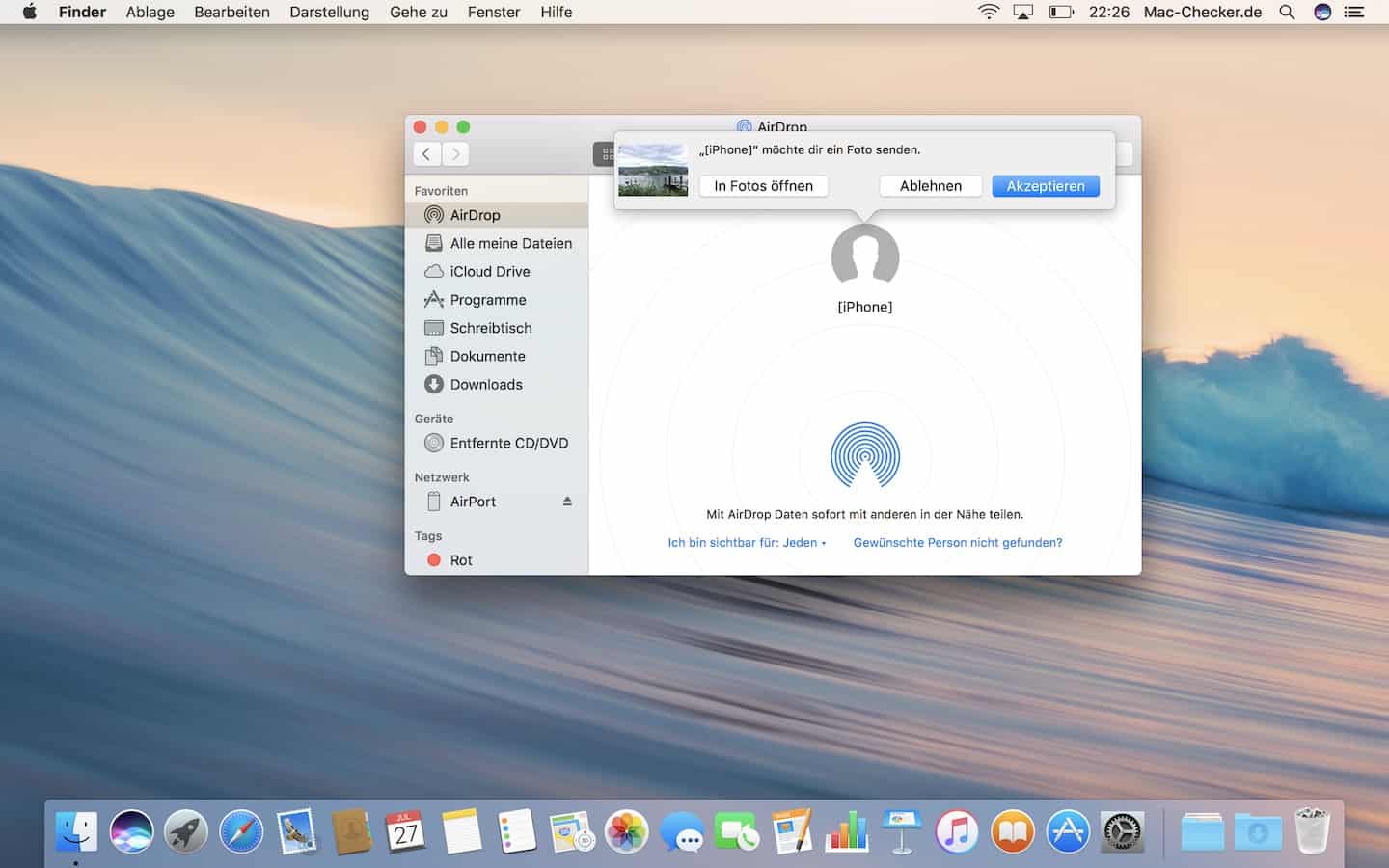Open the Hilfe menu
The image size is (1389, 868).
pos(557,12)
